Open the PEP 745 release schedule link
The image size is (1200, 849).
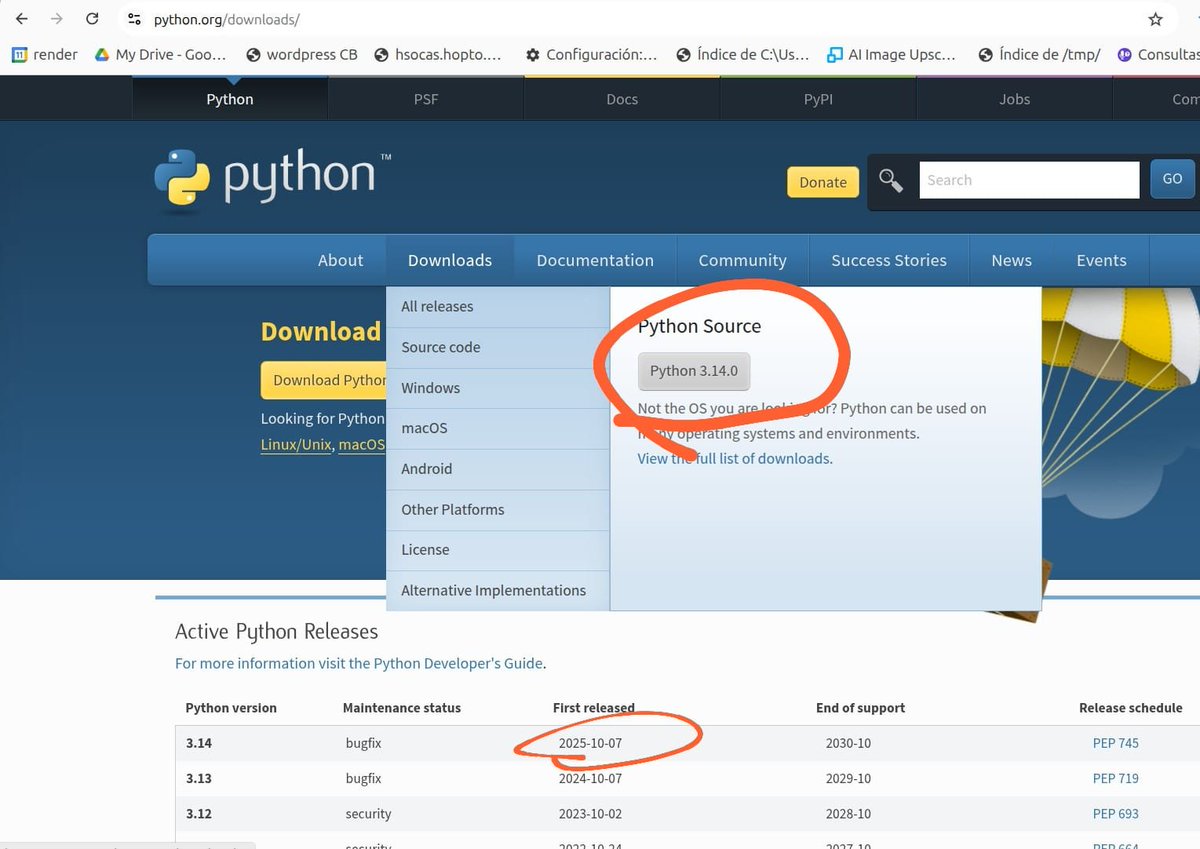pyautogui.click(x=1116, y=743)
